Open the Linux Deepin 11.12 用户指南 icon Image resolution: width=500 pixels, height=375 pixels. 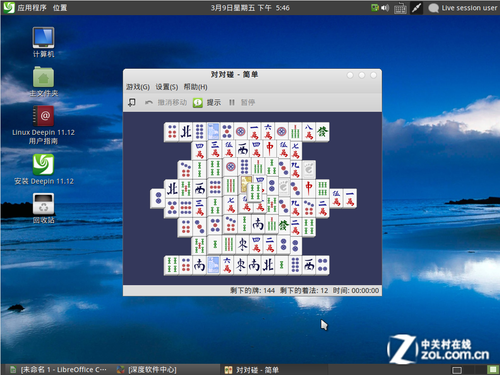[43, 125]
